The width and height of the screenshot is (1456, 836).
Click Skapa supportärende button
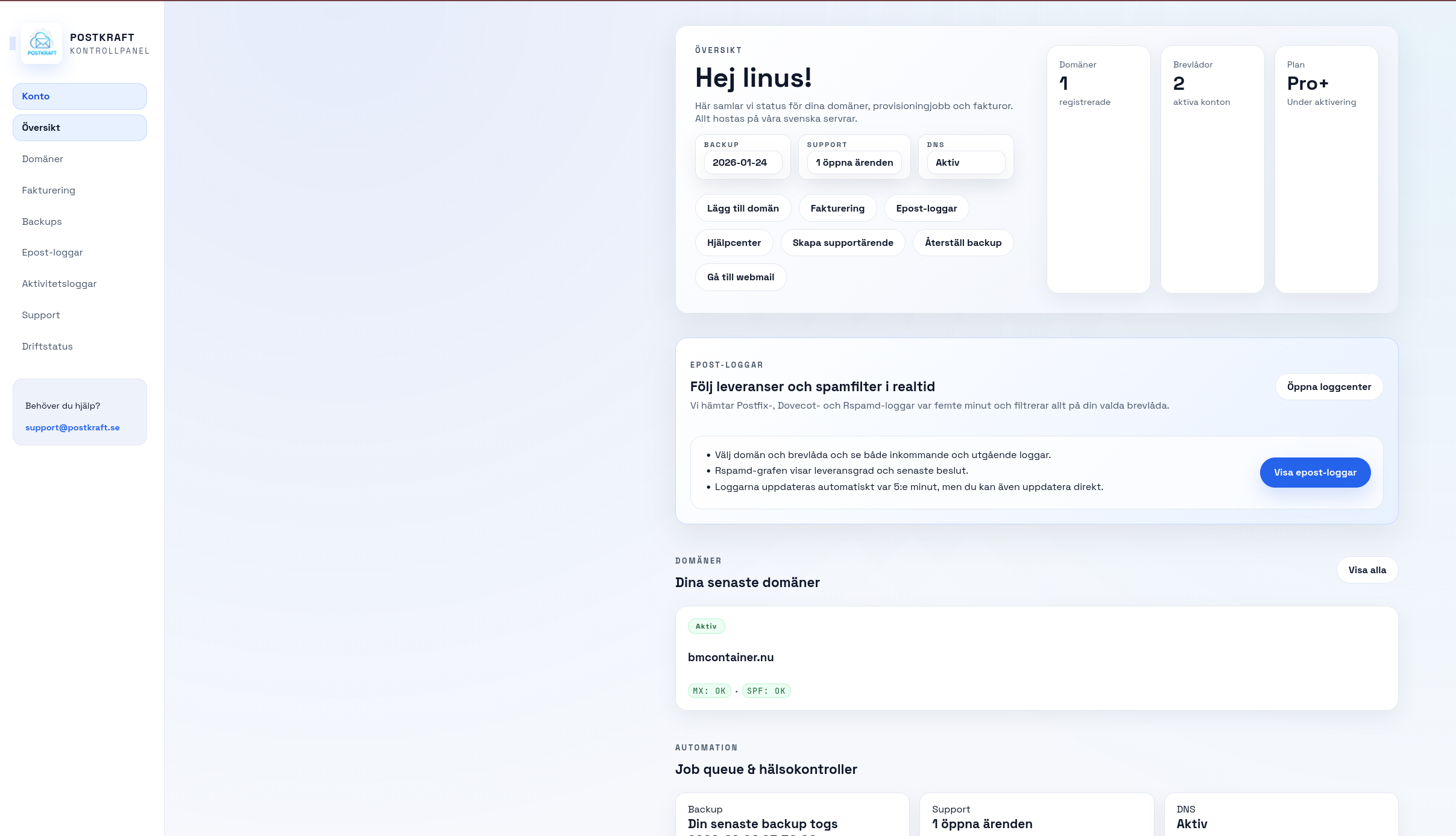(x=842, y=243)
